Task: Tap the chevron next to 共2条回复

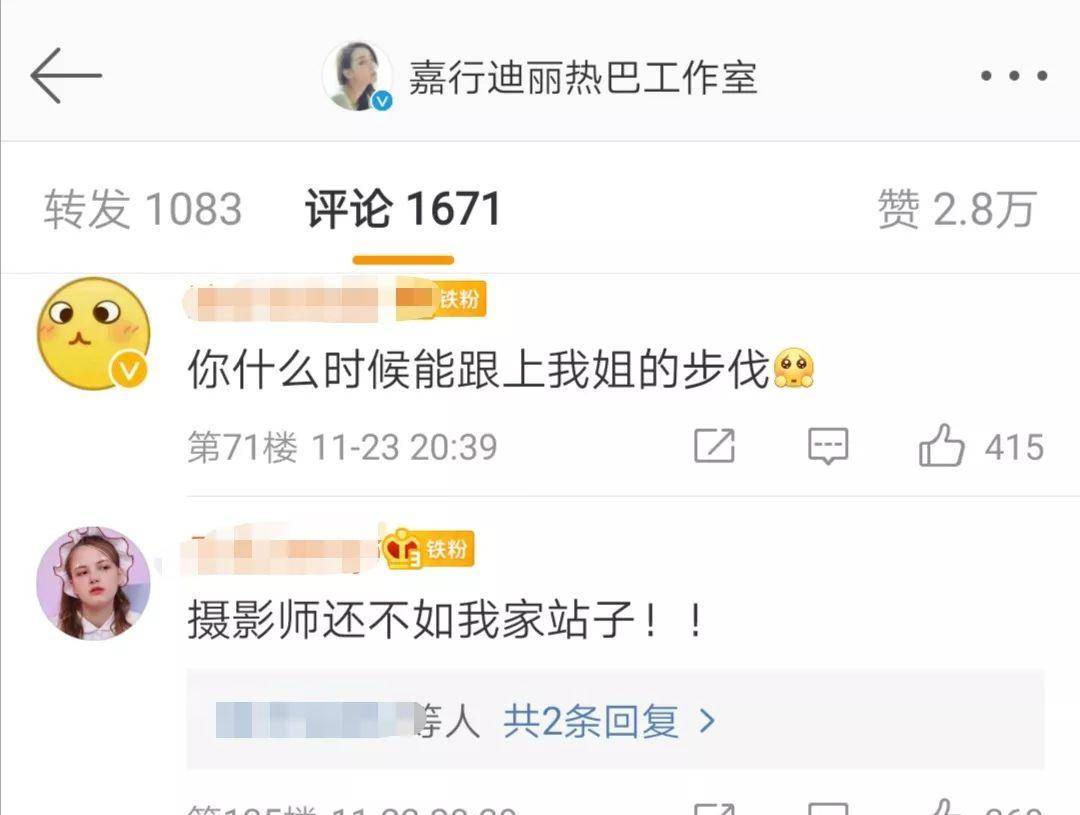Action: tap(707, 721)
